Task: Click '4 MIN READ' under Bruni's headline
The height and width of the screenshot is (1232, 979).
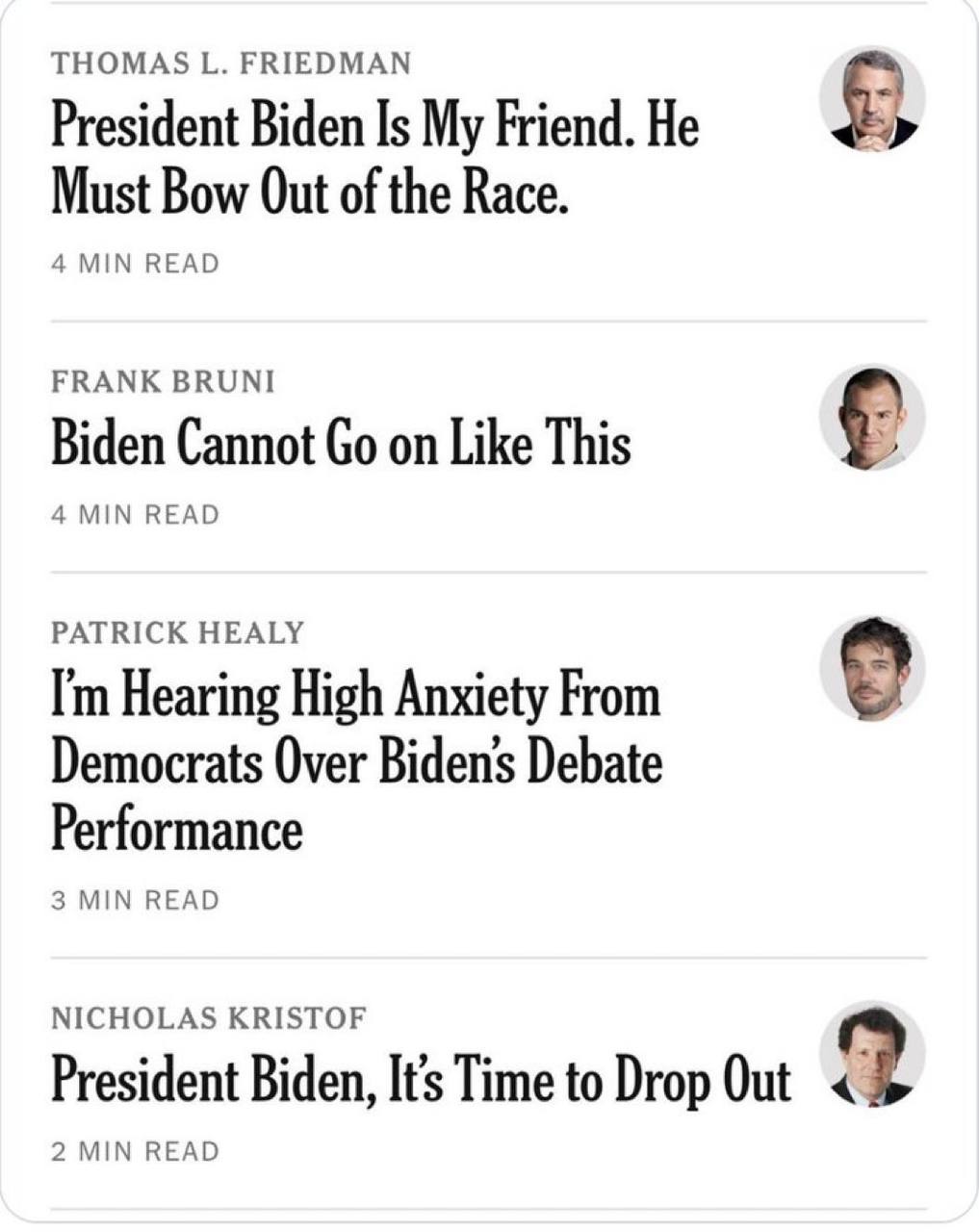Action: coord(135,515)
